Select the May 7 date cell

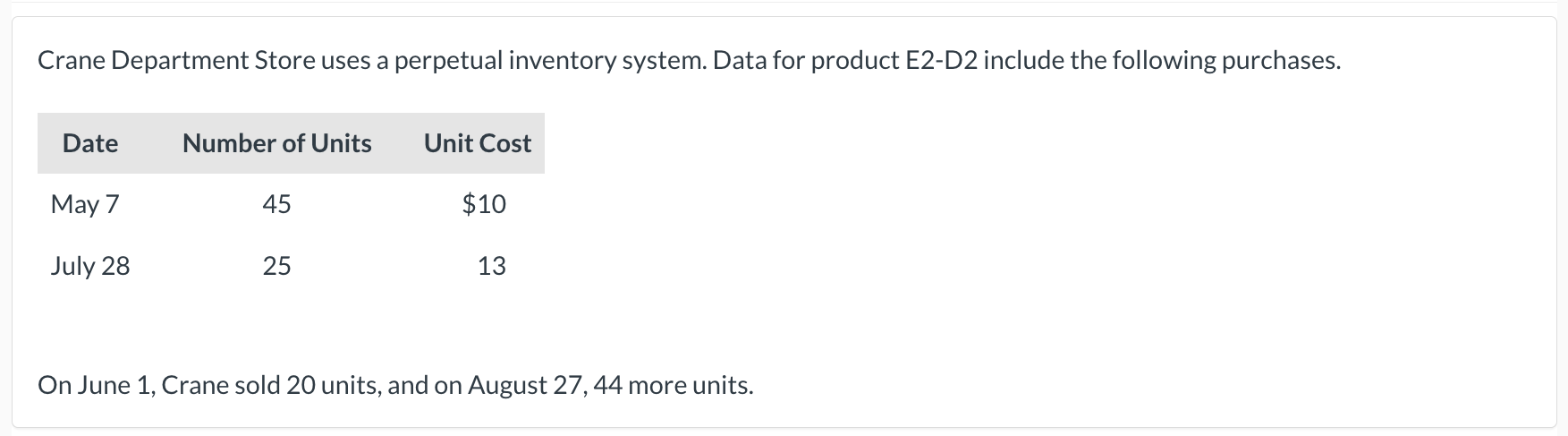[x=85, y=204]
